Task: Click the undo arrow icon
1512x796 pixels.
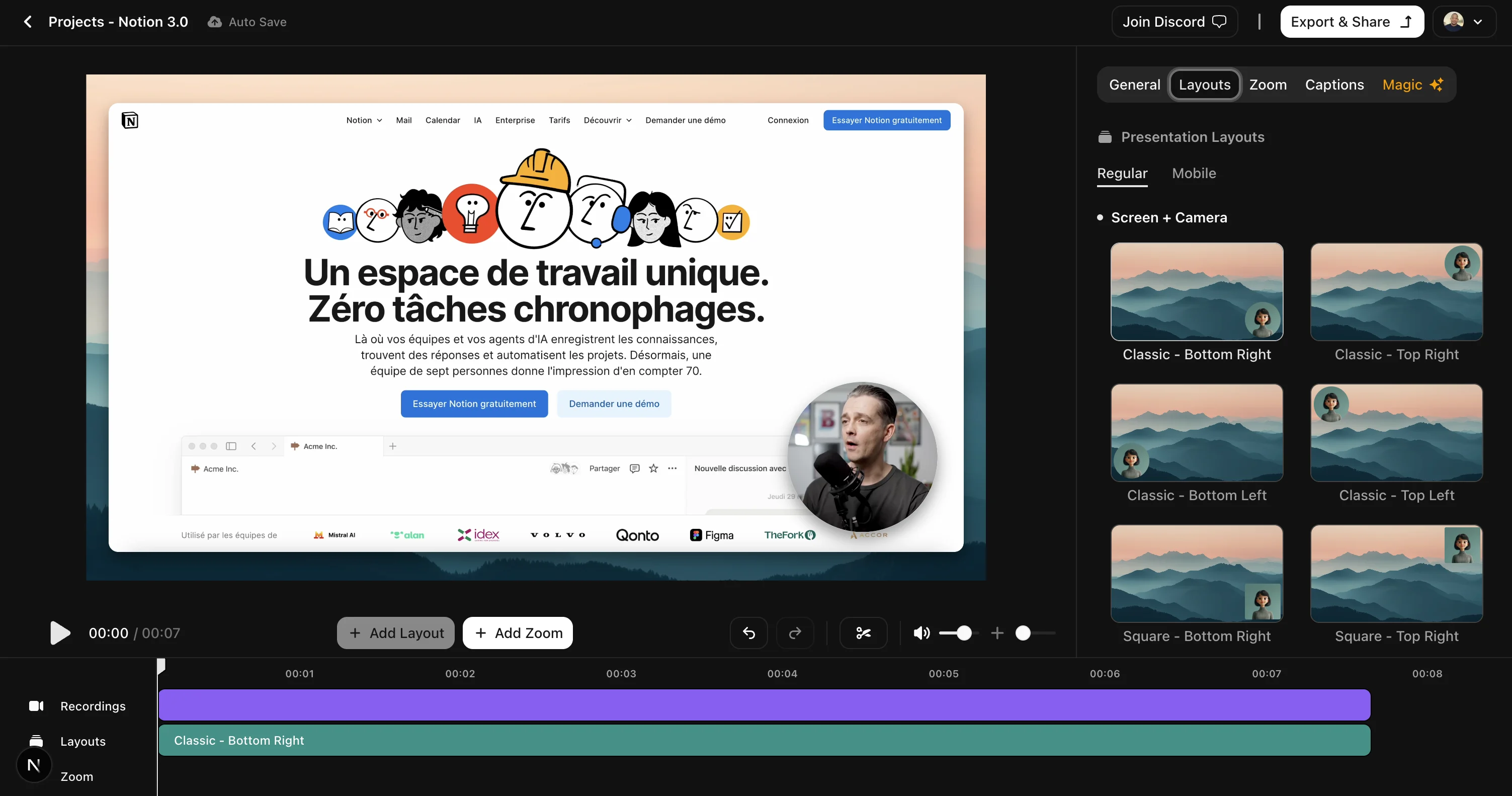Action: pyautogui.click(x=748, y=633)
